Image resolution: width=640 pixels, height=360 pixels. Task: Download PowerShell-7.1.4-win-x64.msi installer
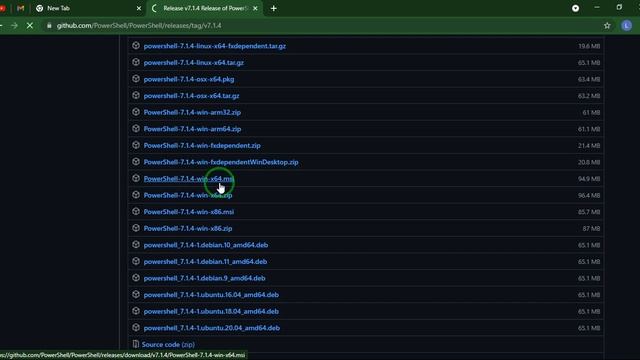(189, 179)
